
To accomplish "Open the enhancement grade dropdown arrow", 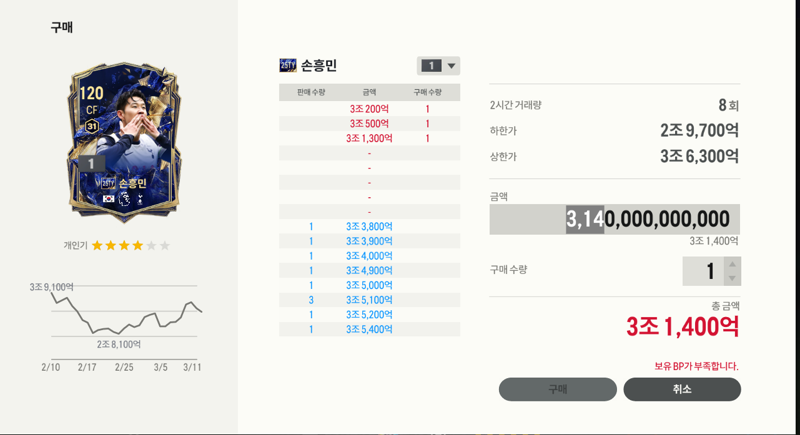I will coord(451,66).
